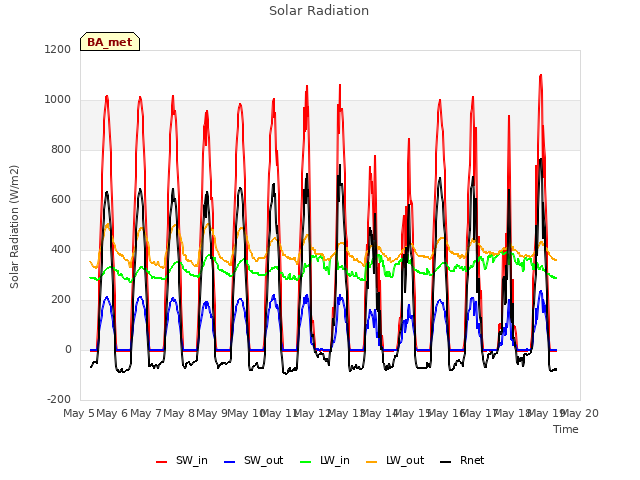Screen dimensions: 640x480
Task: Click the Y-axis title Solar Radiation (W/m2)
Action: point(14,227)
